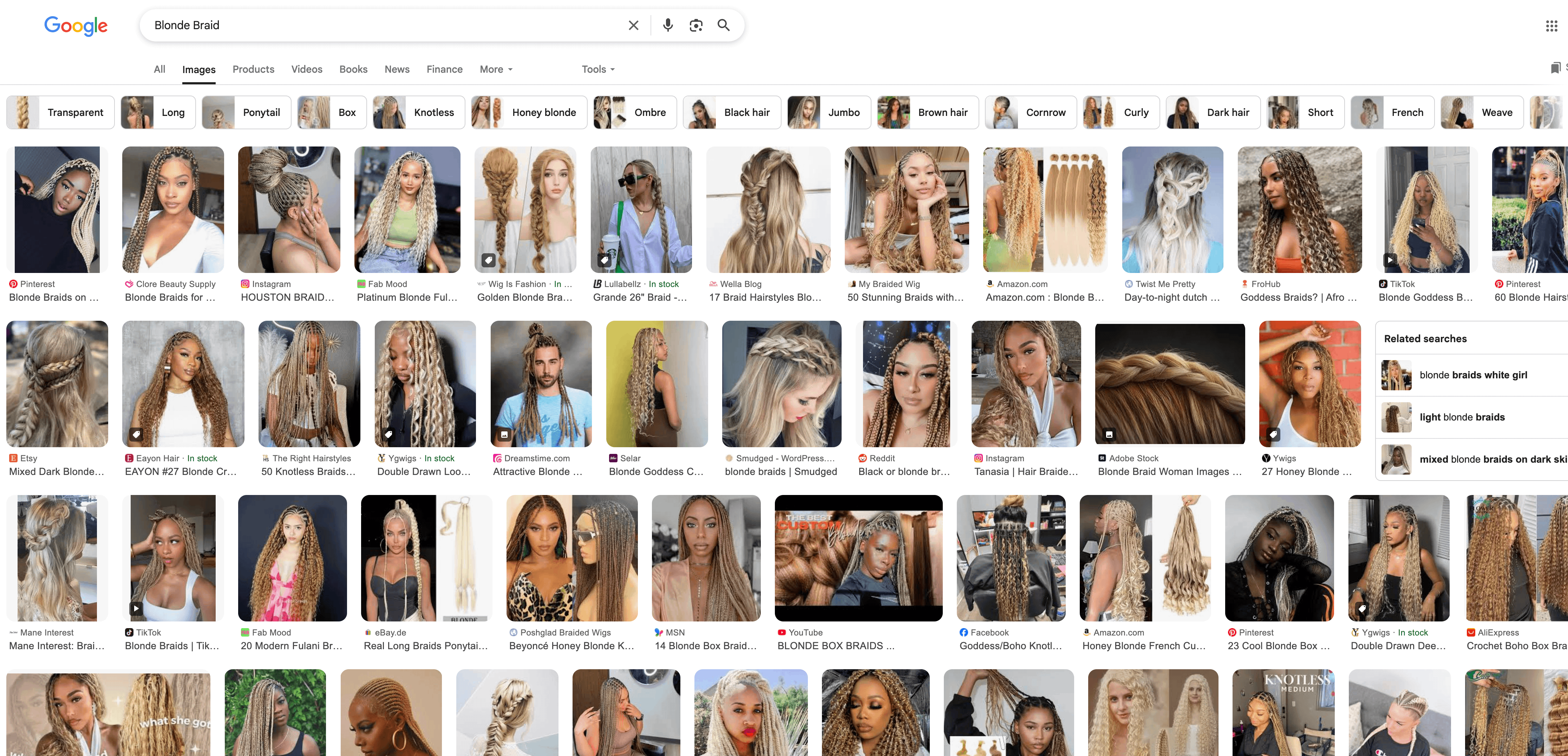The image size is (1568, 756).
Task: Open YouTube BLONDE BOX BRAIDS thumbnail
Action: pos(858,558)
